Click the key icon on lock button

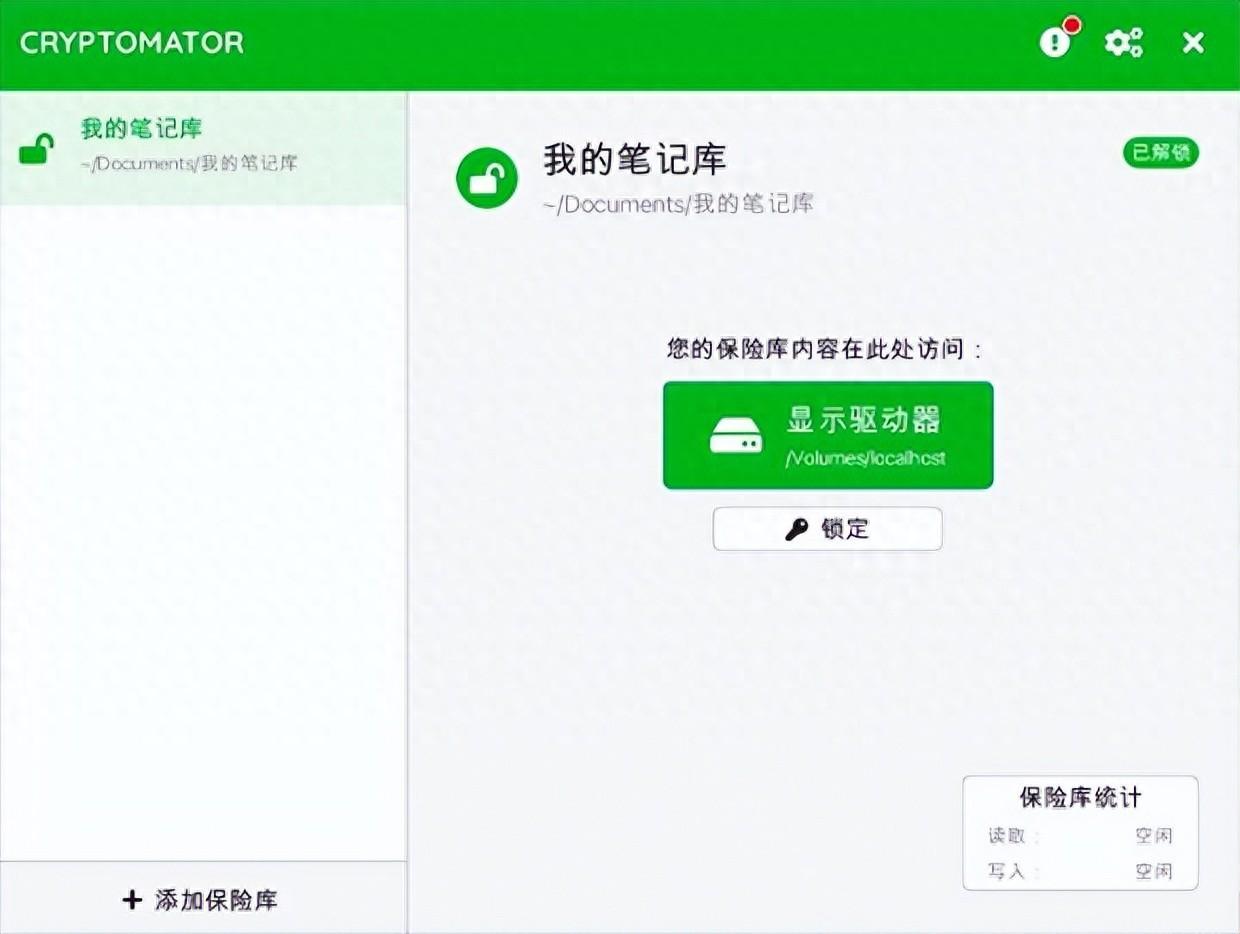(x=797, y=529)
